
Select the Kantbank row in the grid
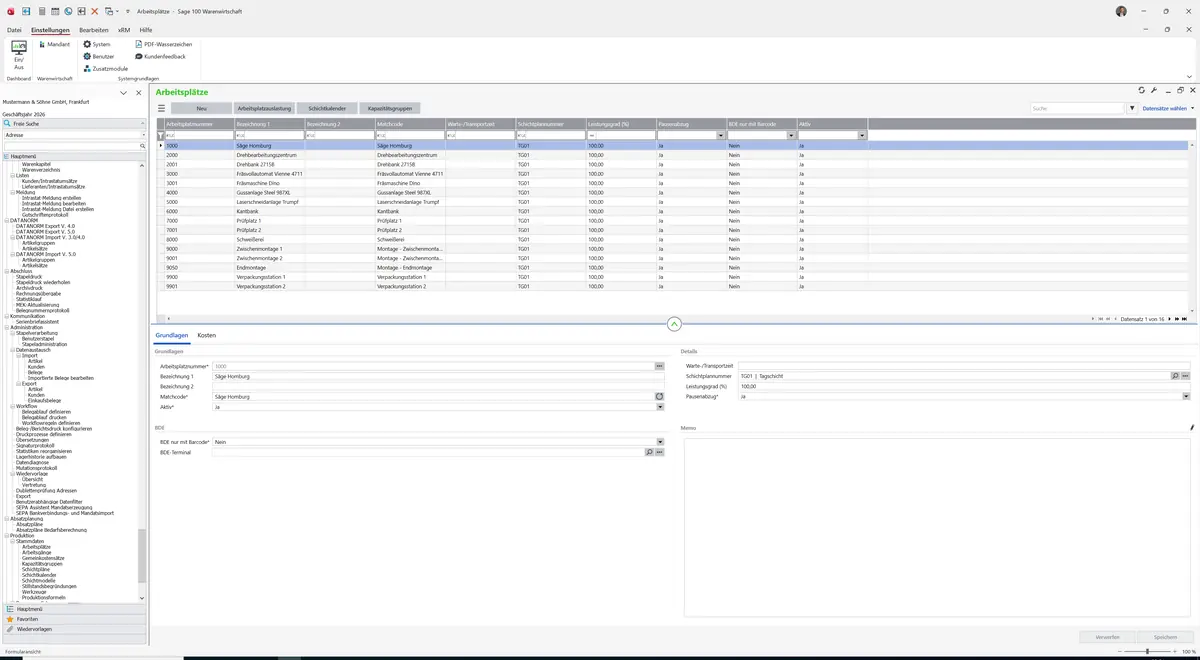pyautogui.click(x=673, y=212)
